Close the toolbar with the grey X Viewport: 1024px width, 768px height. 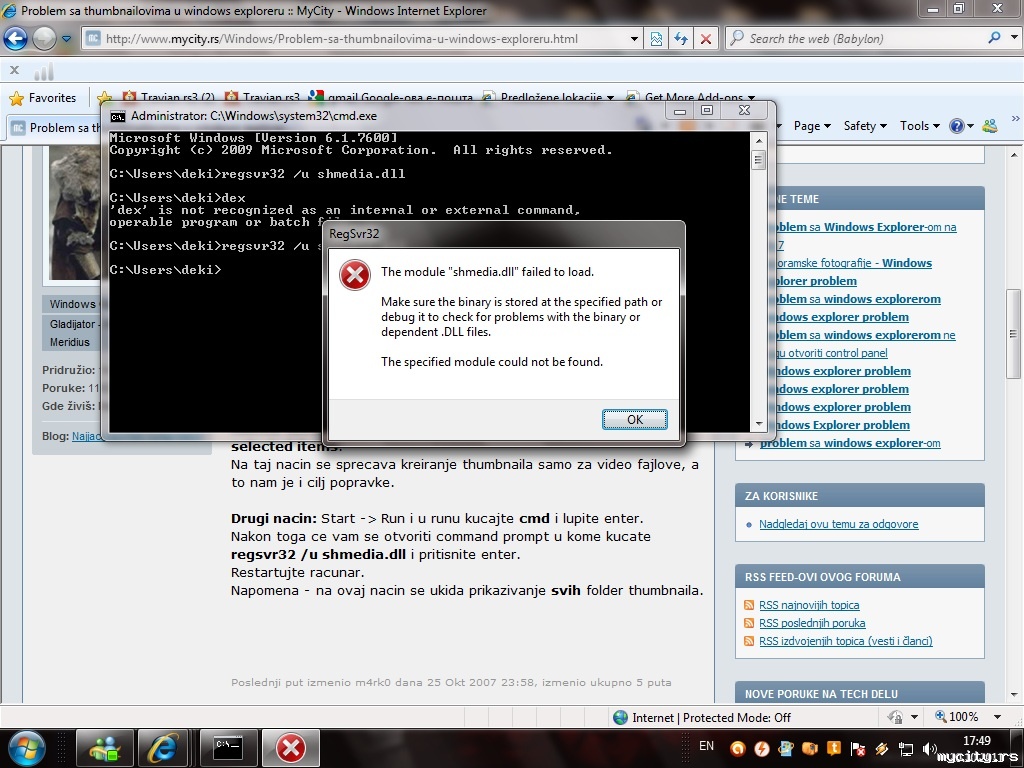tap(14, 70)
